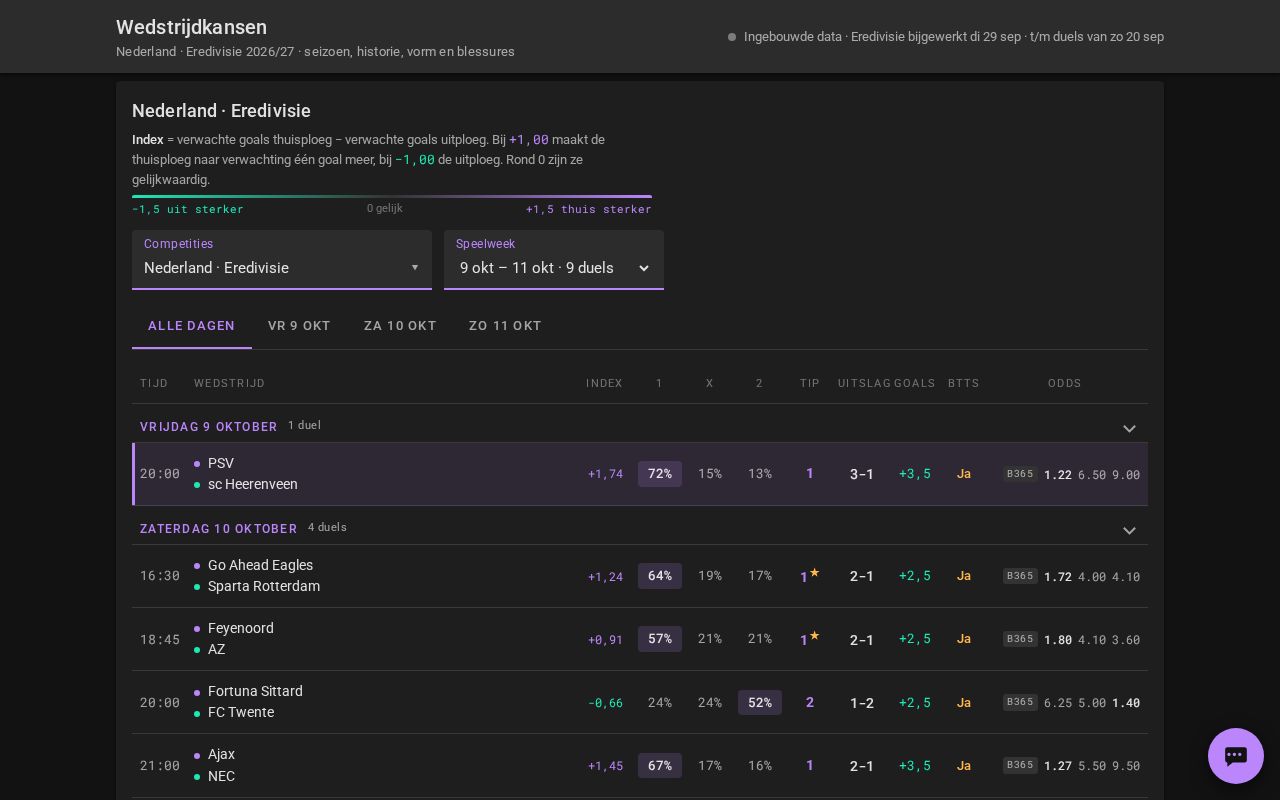The width and height of the screenshot is (1280, 800).
Task: Click star icon on Feyenoord tip
Action: pyautogui.click(x=814, y=636)
